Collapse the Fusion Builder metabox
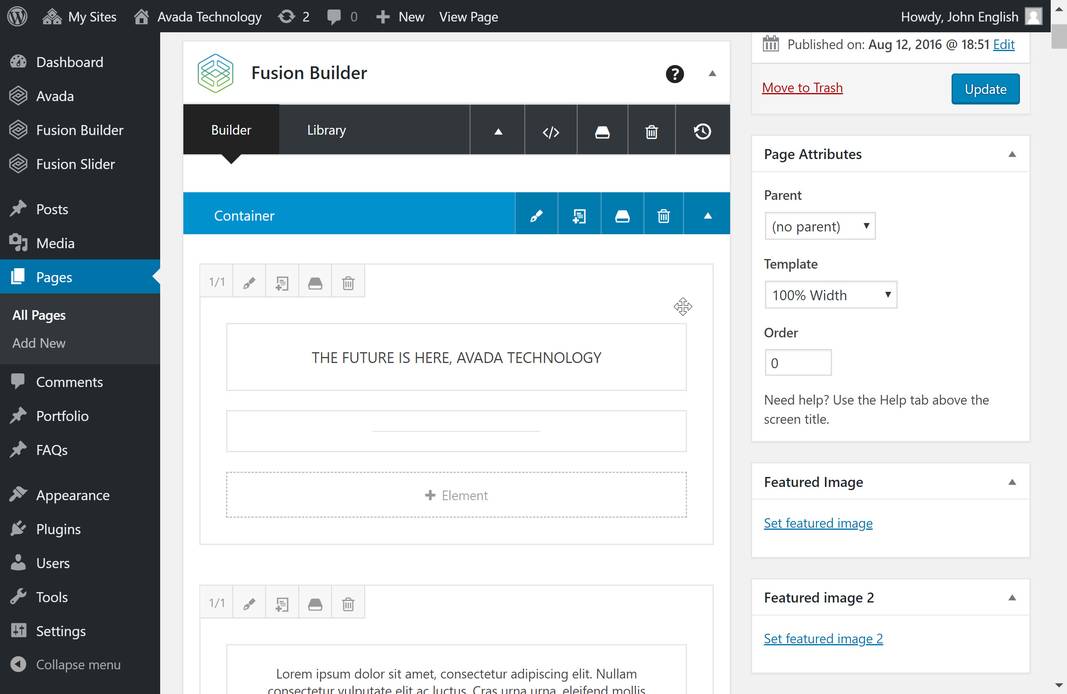The image size is (1067, 694). point(712,73)
